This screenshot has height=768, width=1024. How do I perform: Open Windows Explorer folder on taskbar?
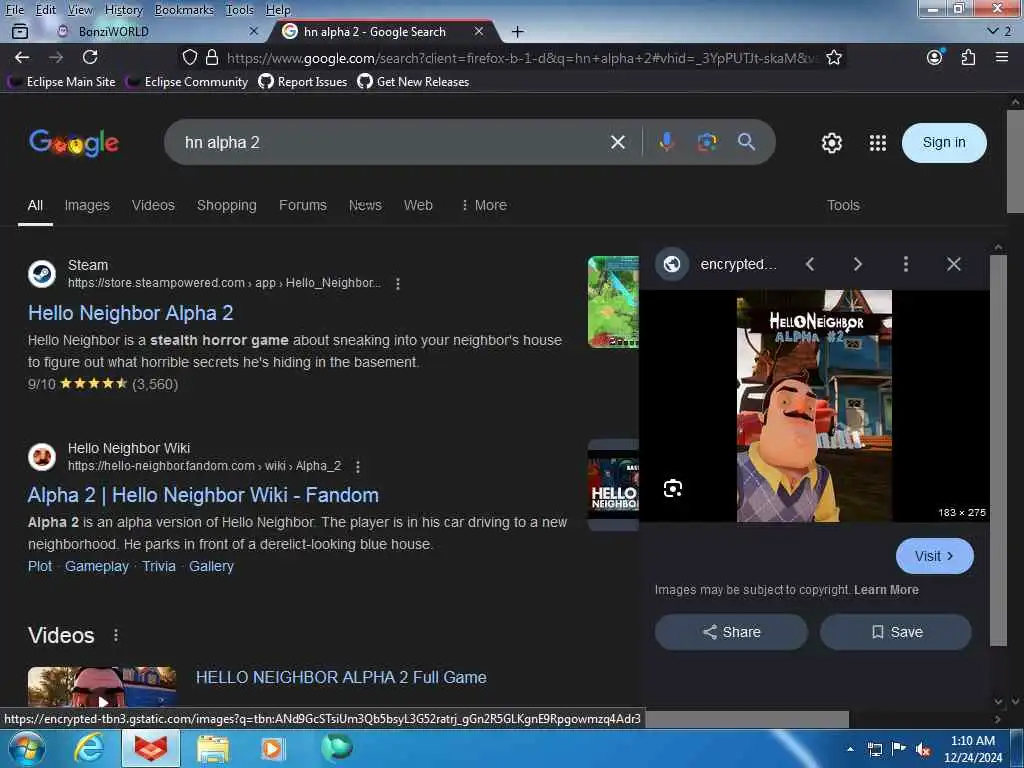coord(212,748)
